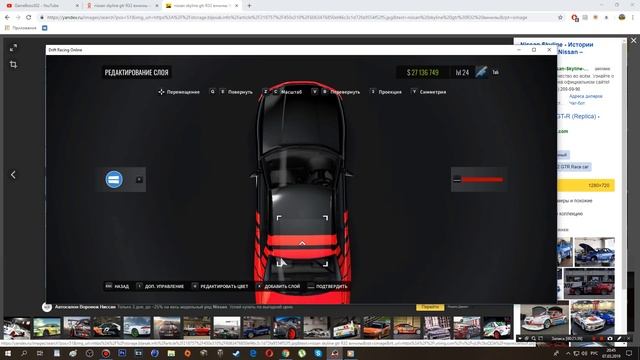Open the Windows Start menu

point(7,353)
